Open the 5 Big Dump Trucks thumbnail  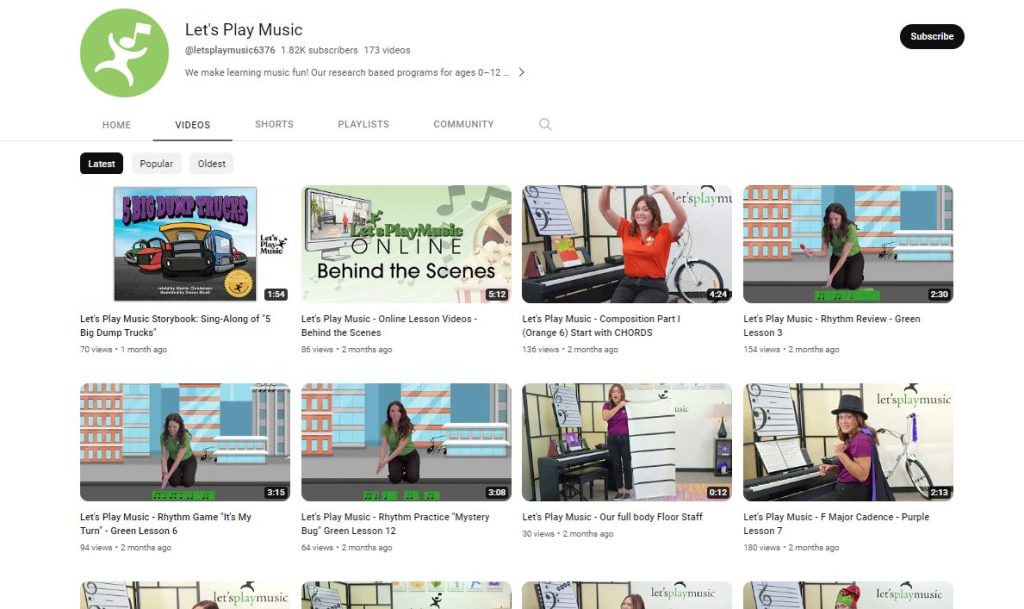(185, 244)
